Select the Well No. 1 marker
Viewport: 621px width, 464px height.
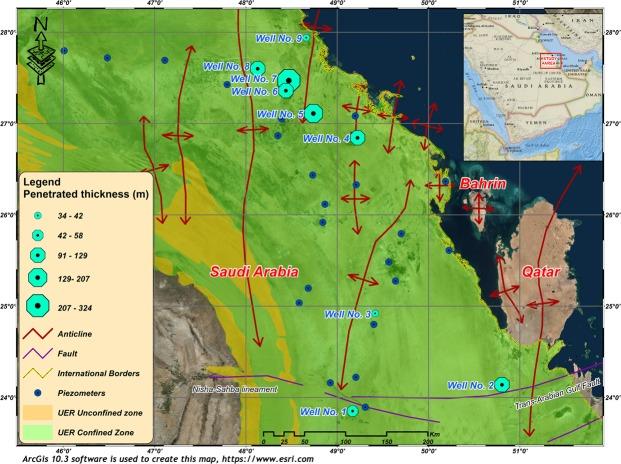click(353, 410)
